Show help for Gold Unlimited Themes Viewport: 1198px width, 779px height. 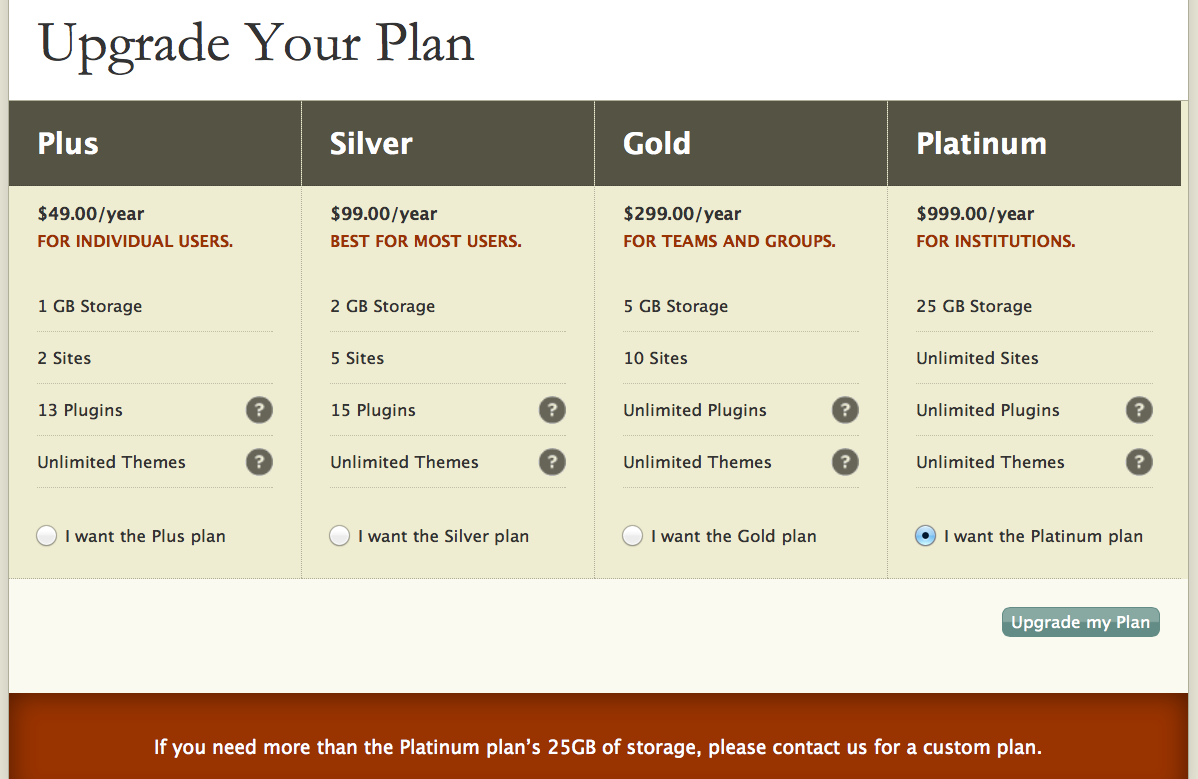tap(845, 462)
